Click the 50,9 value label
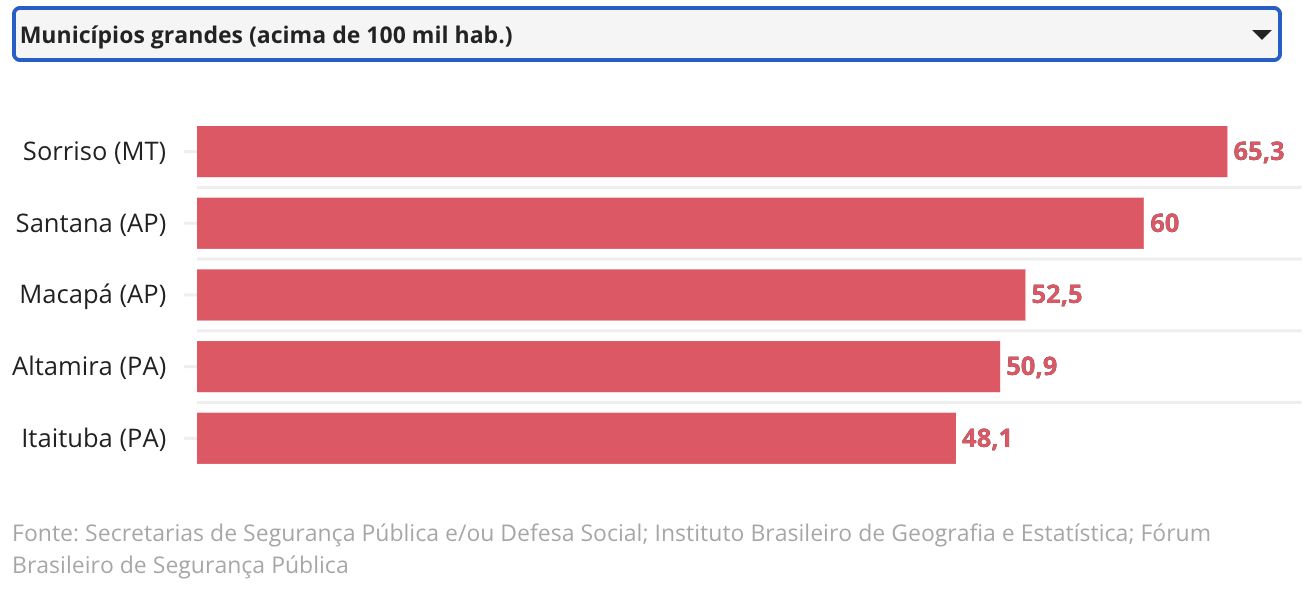The height and width of the screenshot is (594, 1312). tap(1031, 367)
